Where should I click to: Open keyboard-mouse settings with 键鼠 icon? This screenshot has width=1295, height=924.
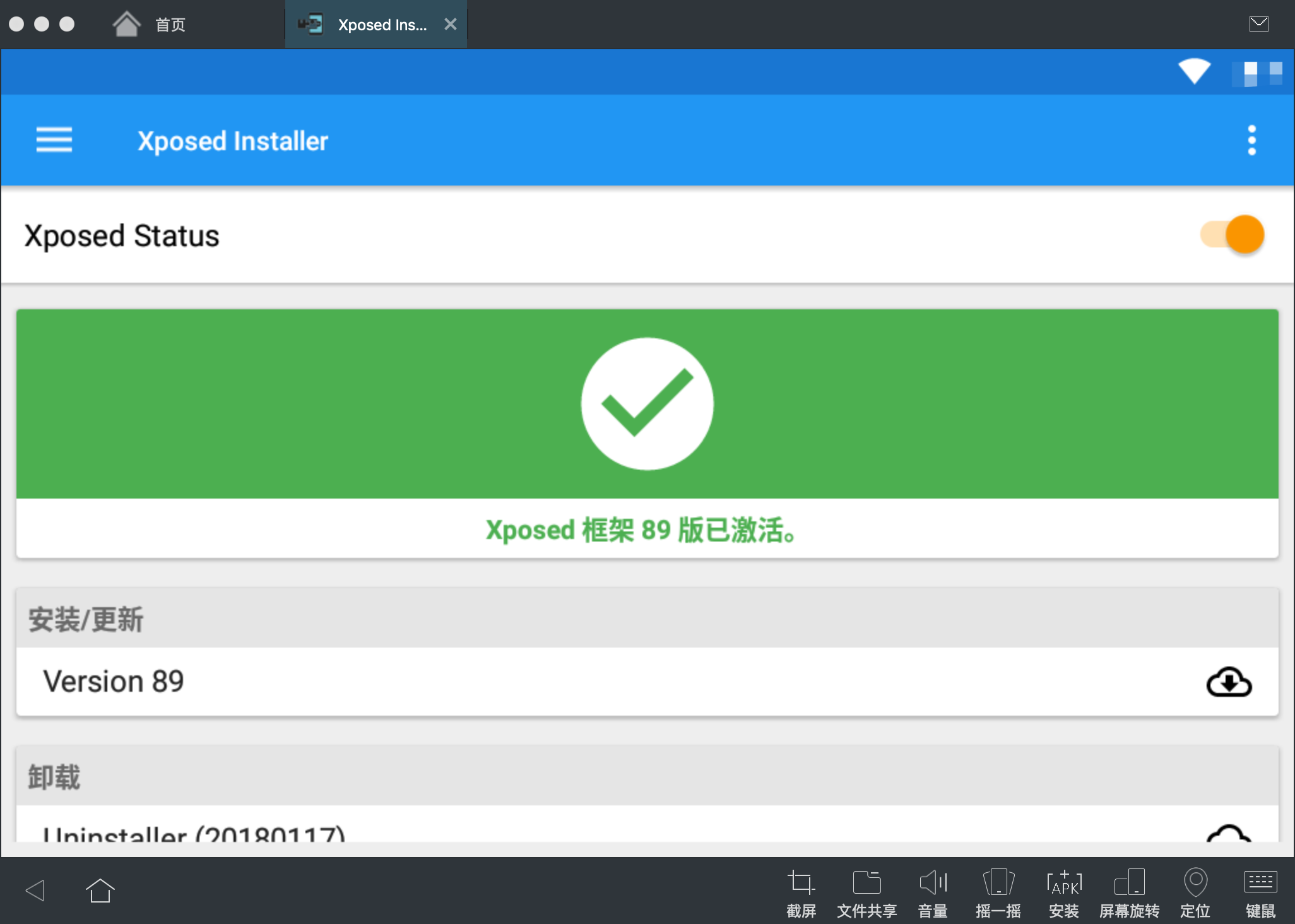tap(1260, 890)
